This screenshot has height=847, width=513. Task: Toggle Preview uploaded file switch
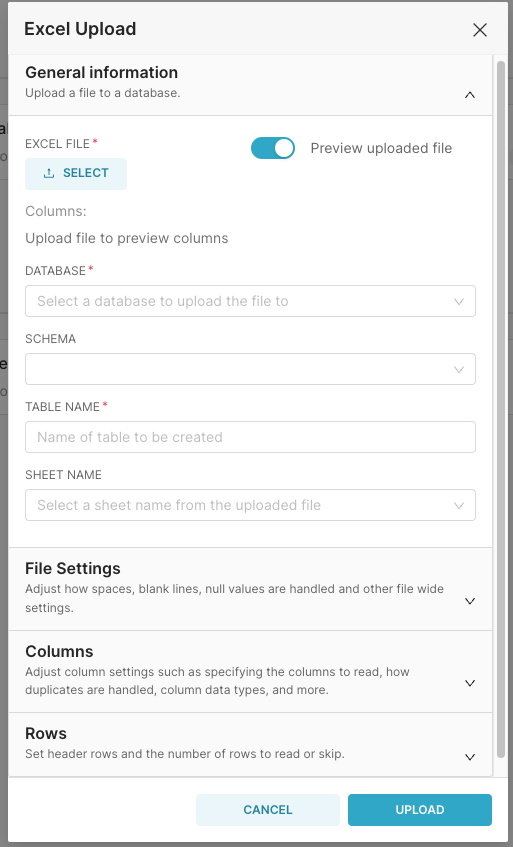point(273,148)
